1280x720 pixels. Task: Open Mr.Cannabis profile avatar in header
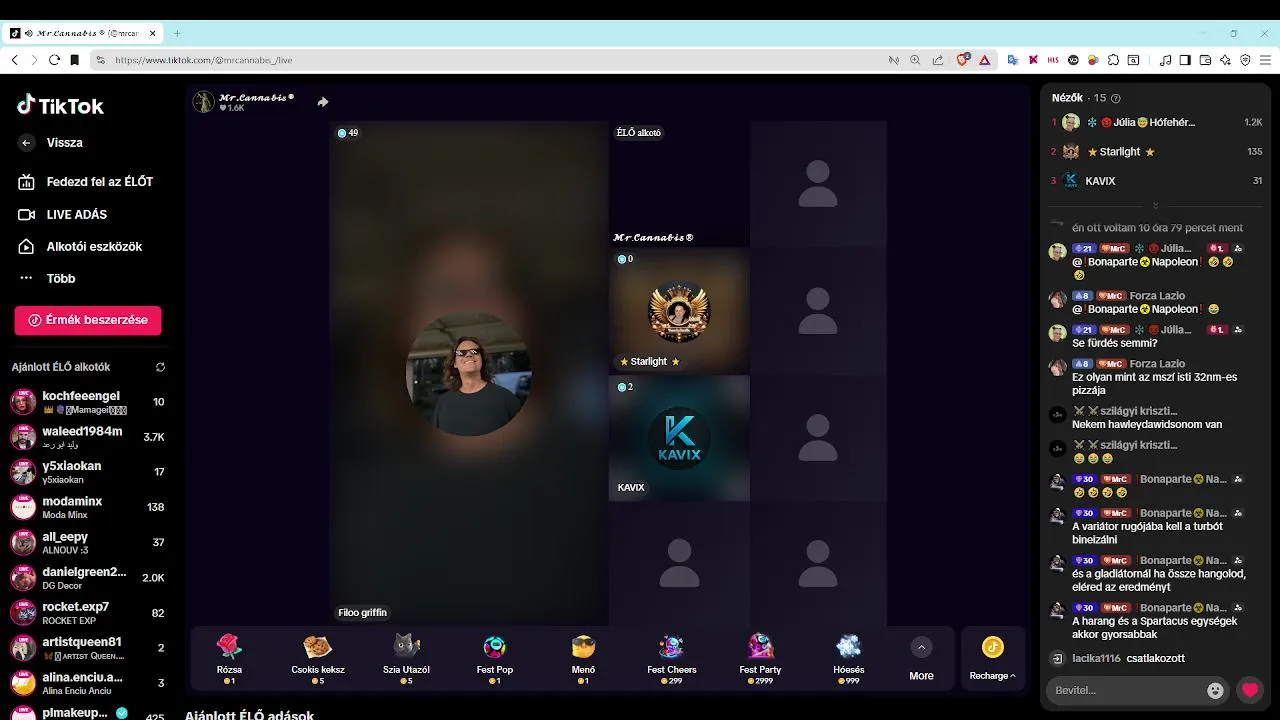click(x=204, y=102)
